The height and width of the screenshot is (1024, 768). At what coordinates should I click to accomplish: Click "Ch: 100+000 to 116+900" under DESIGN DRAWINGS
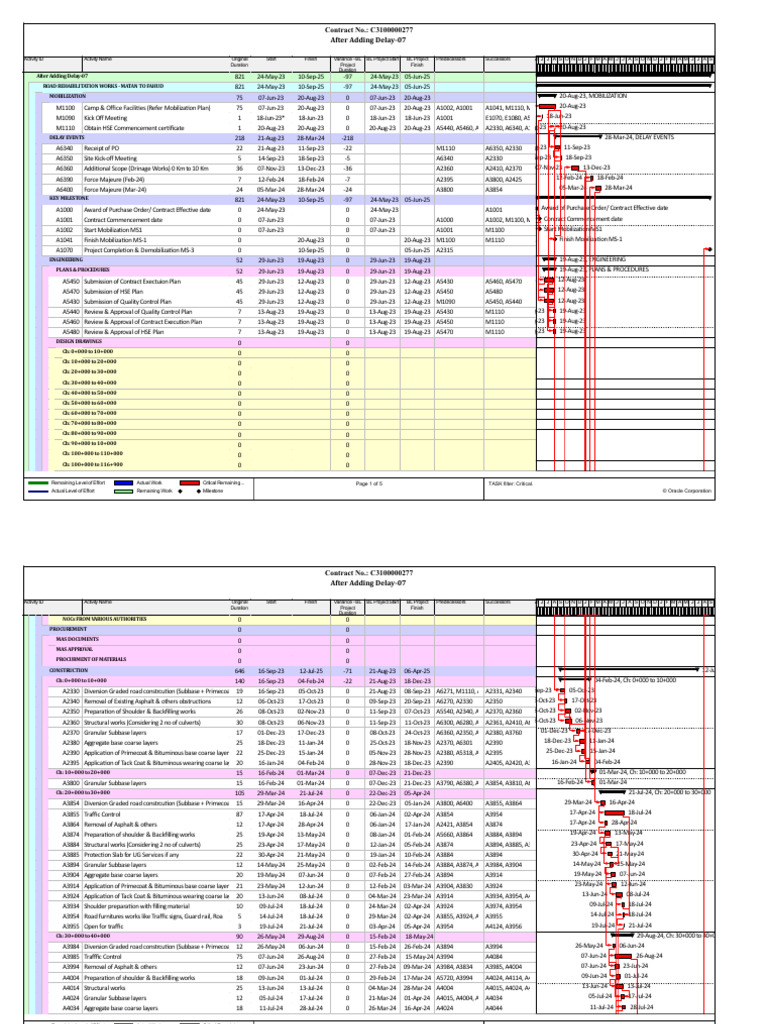(x=93, y=464)
